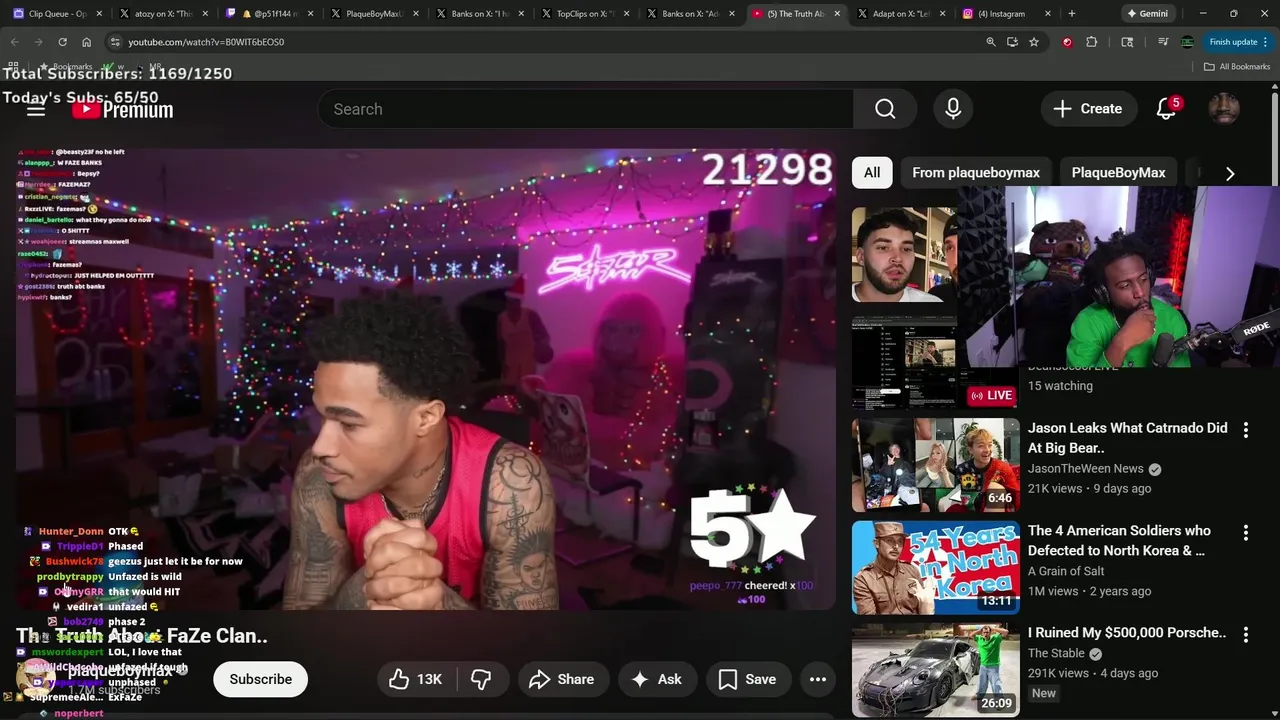Viewport: 1280px width, 720px height.
Task: Click the Finish update button
Action: (x=1237, y=42)
